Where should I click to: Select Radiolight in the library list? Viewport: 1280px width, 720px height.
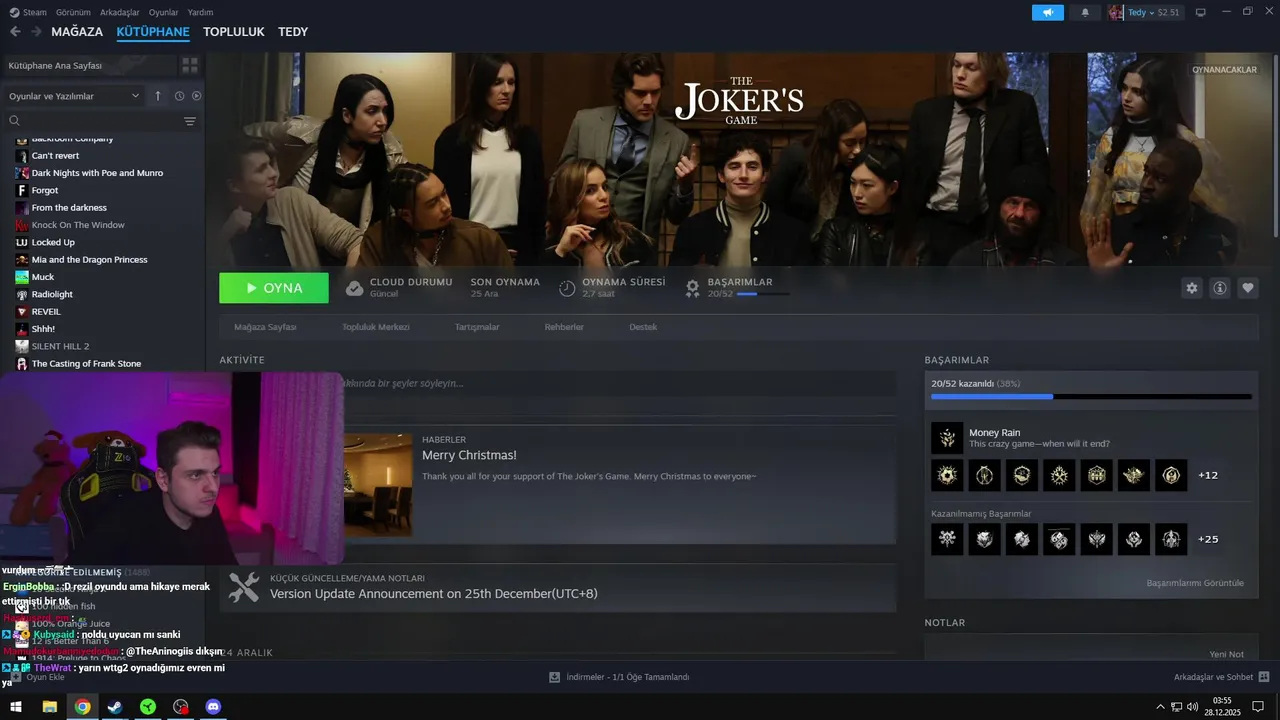coord(52,294)
